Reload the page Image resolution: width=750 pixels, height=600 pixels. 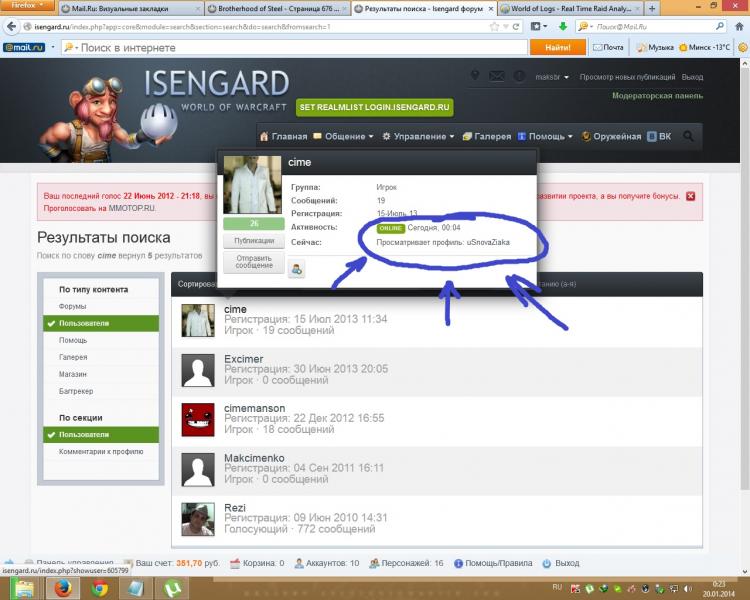(x=516, y=27)
